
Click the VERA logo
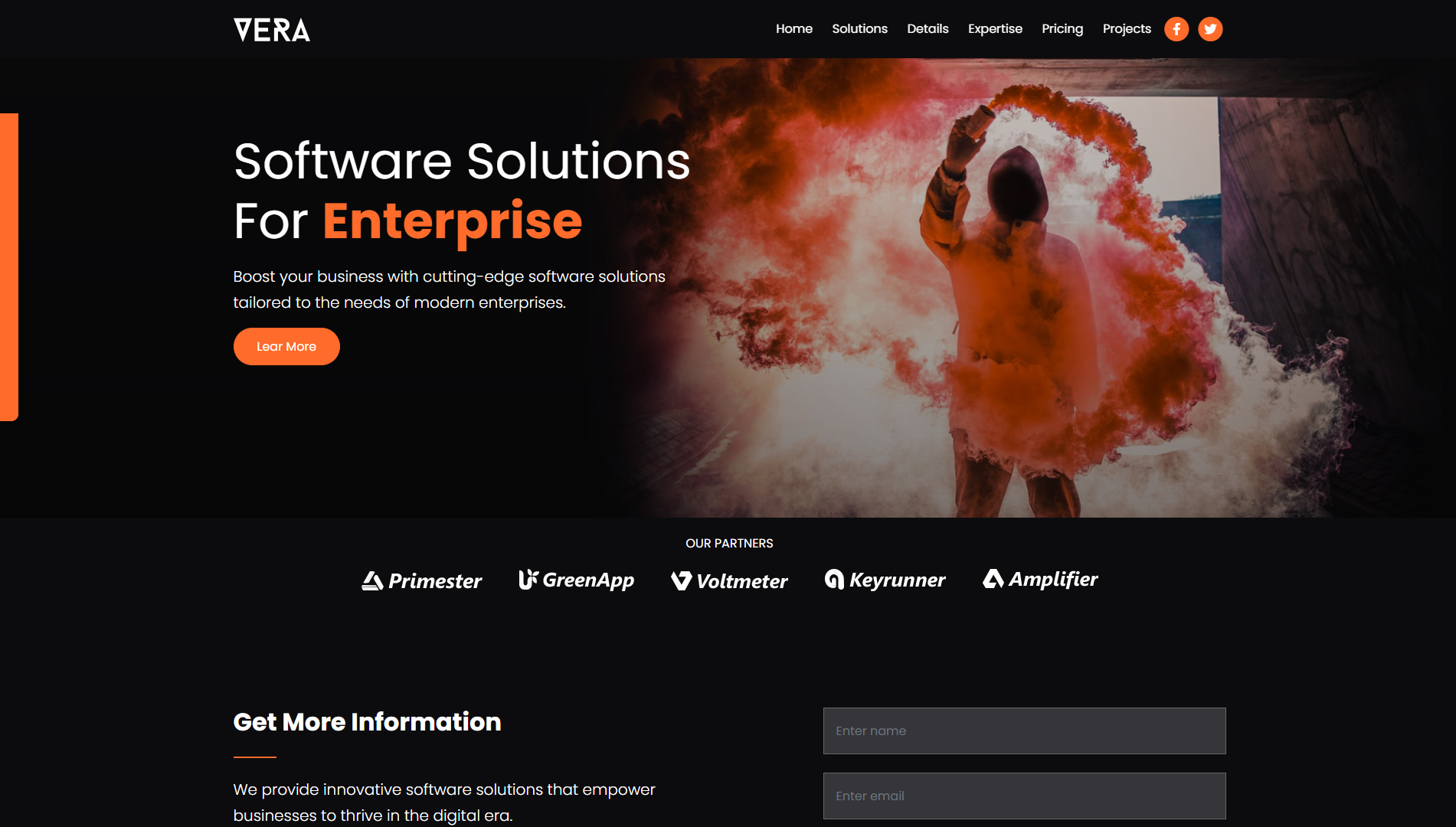(x=271, y=30)
